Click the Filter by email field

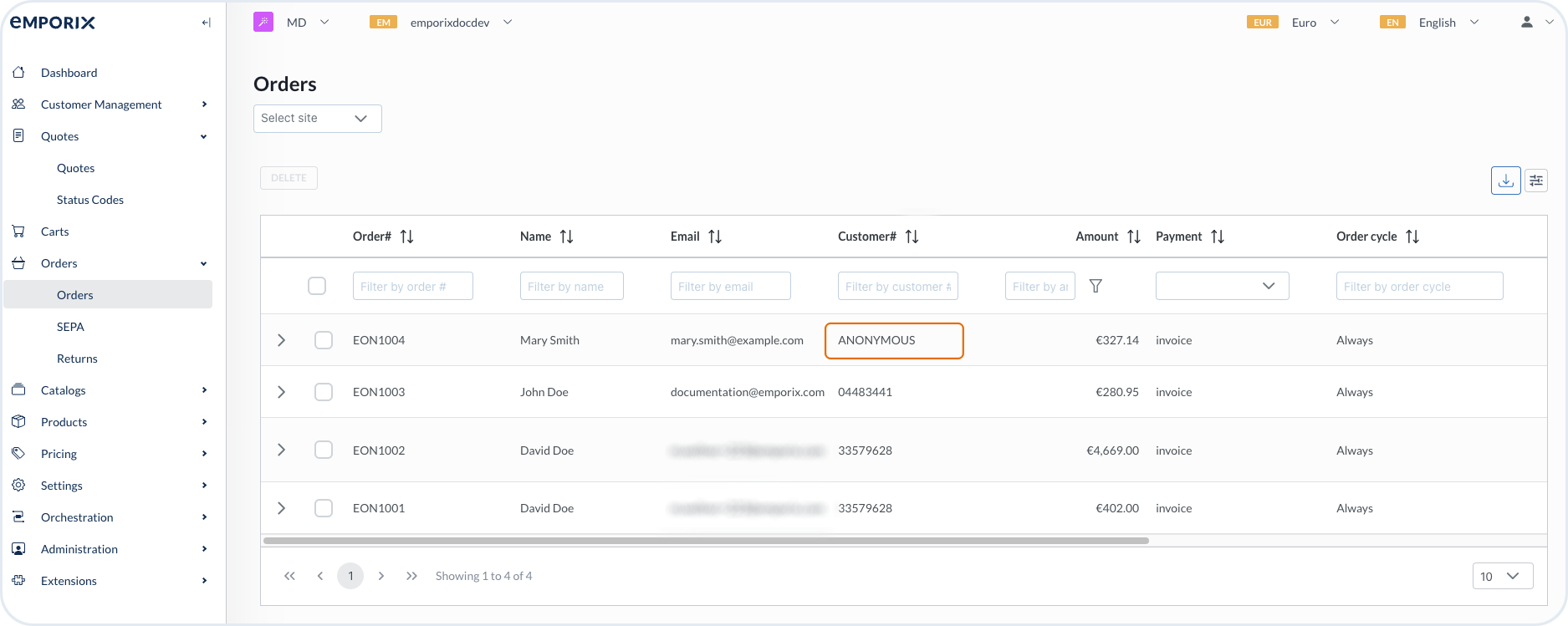pyautogui.click(x=730, y=286)
